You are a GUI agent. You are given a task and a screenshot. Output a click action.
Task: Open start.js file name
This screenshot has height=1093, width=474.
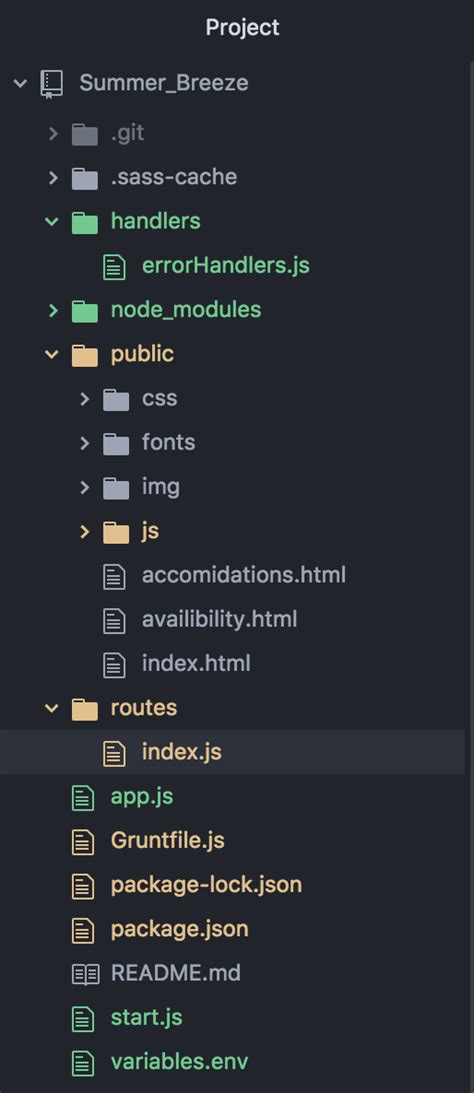146,1018
